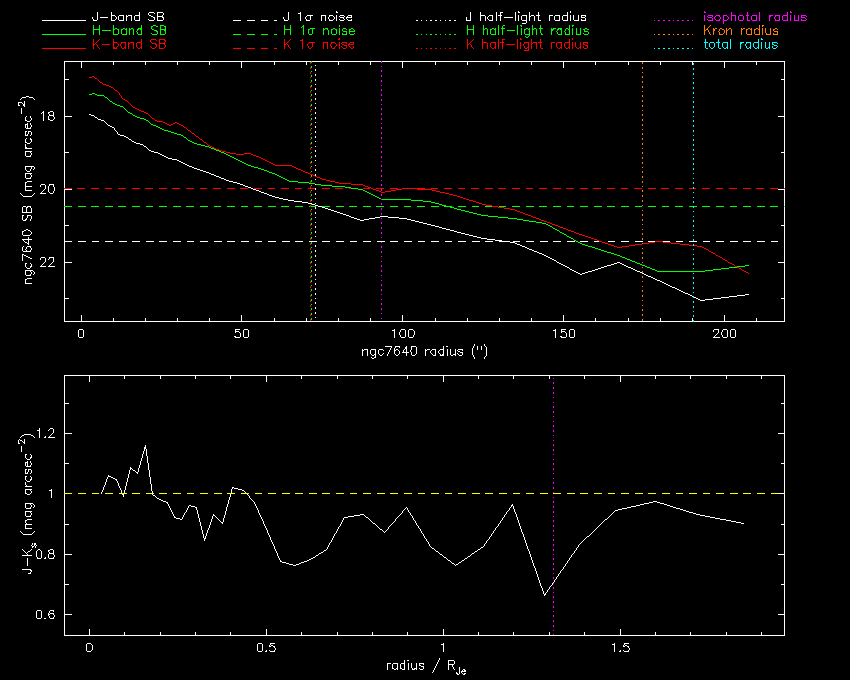This screenshot has width=850, height=680.
Task: Click the 1.2 tick label on lower y-axis
Action: 42,433
